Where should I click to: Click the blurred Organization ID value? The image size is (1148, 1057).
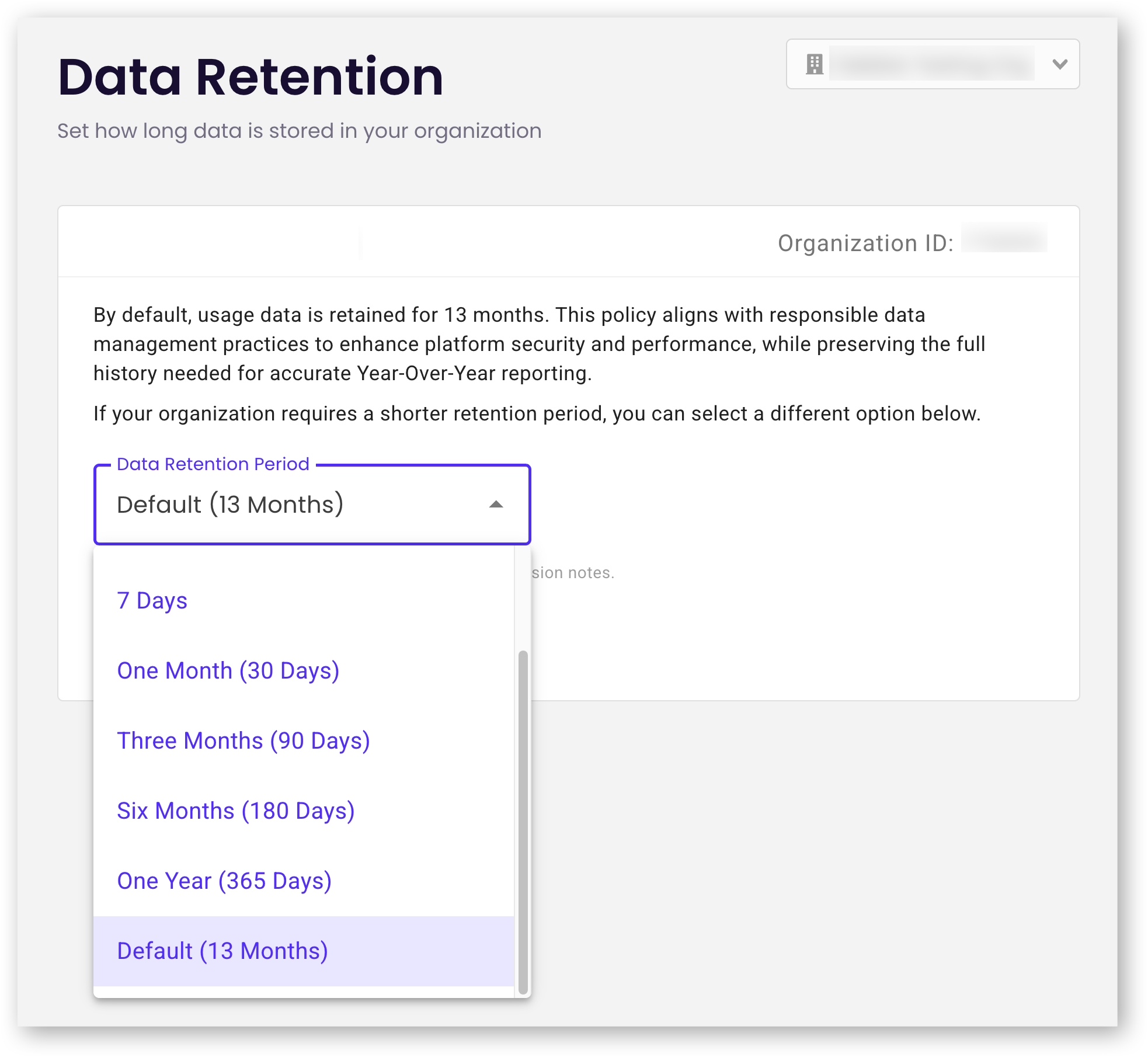(1004, 238)
